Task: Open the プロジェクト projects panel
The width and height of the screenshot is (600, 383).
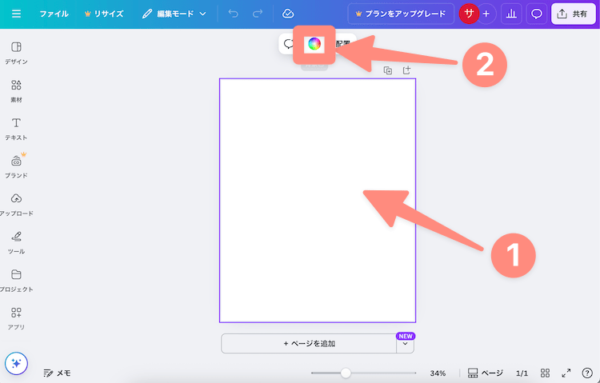Action: (x=16, y=280)
